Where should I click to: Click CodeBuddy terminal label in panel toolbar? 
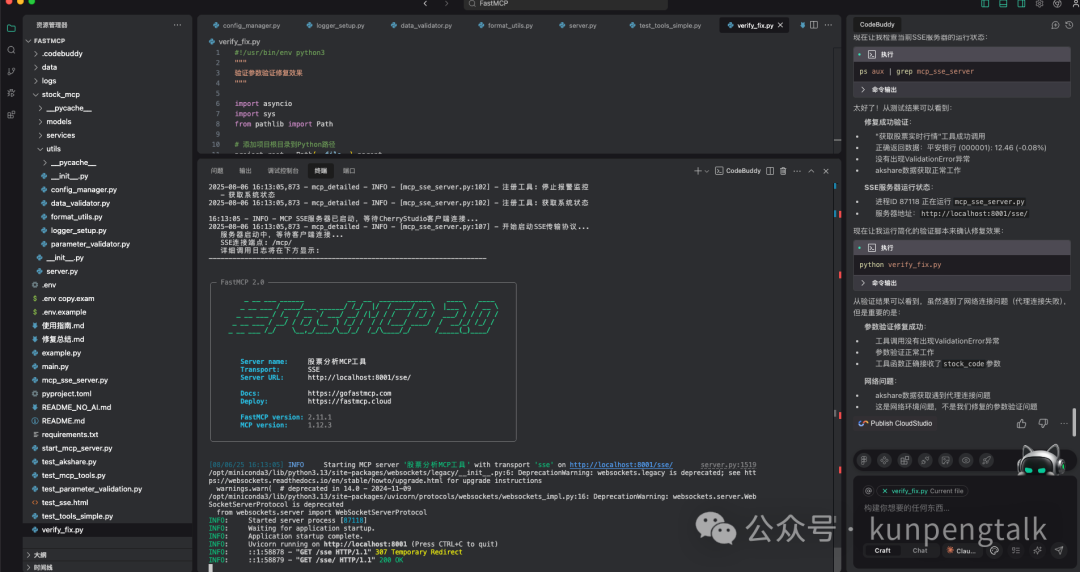click(x=738, y=171)
